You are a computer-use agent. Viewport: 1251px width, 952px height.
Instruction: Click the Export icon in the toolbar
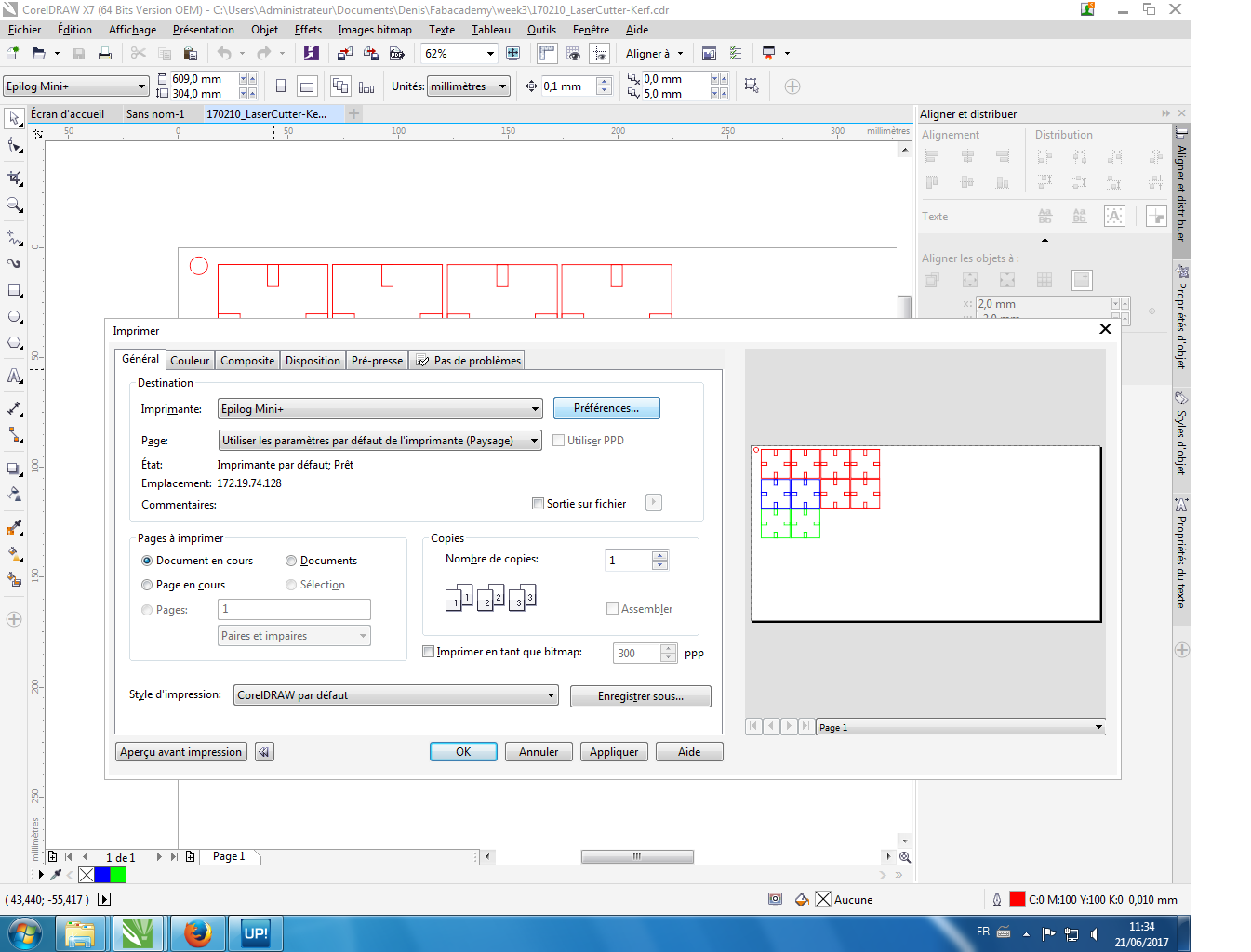coord(370,54)
